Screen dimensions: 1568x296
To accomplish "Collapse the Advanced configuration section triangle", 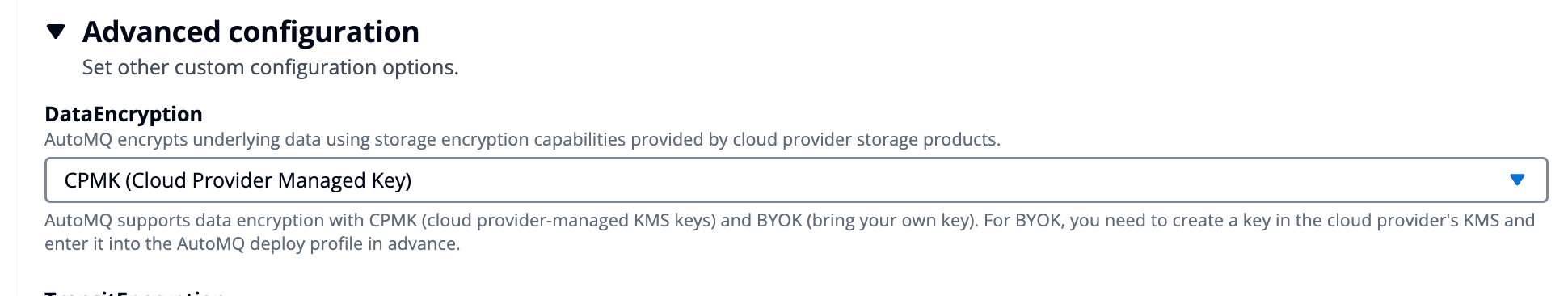I will [56, 32].
